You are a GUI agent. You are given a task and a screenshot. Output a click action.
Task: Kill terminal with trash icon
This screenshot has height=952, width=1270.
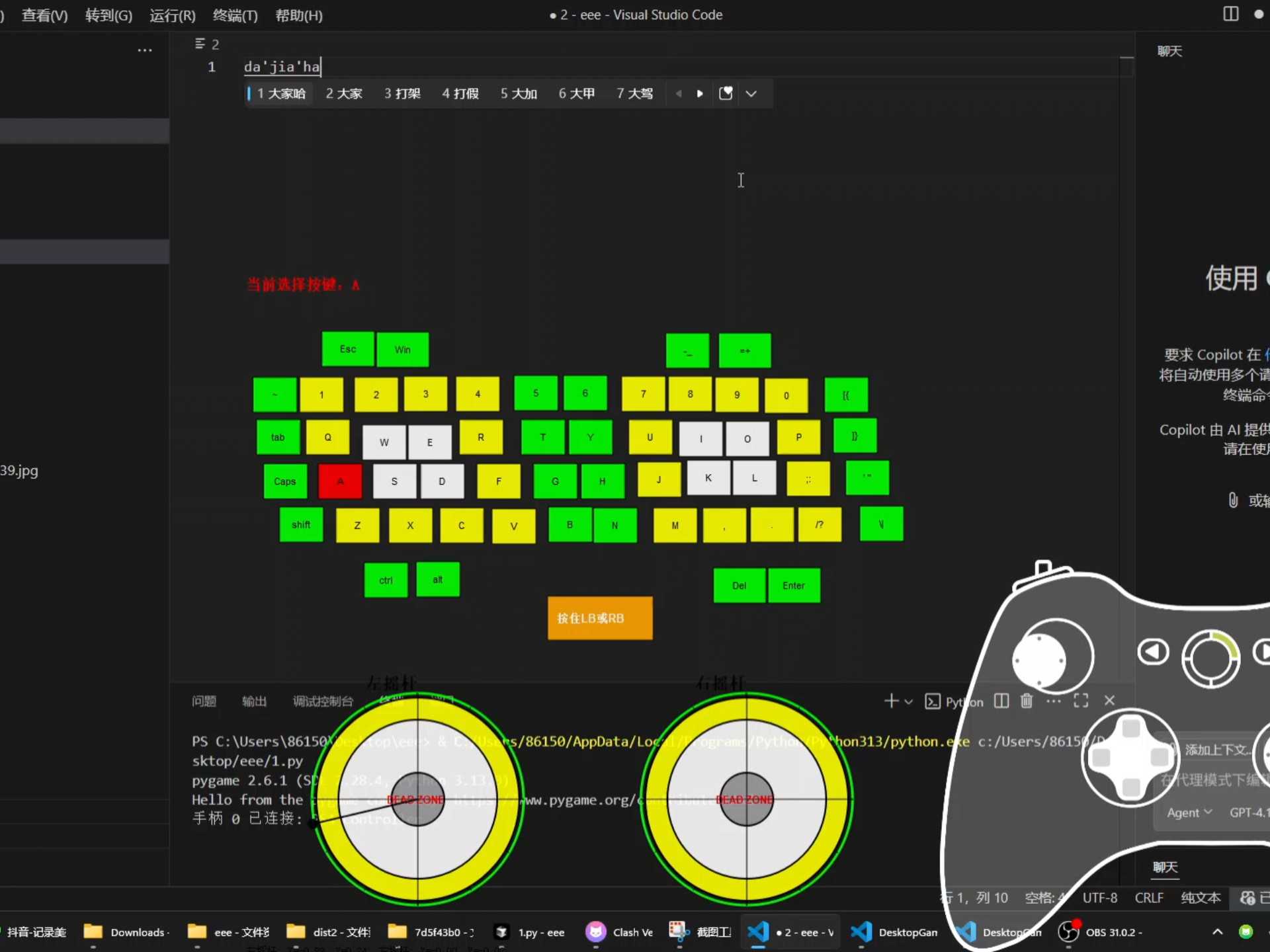pyautogui.click(x=1027, y=701)
